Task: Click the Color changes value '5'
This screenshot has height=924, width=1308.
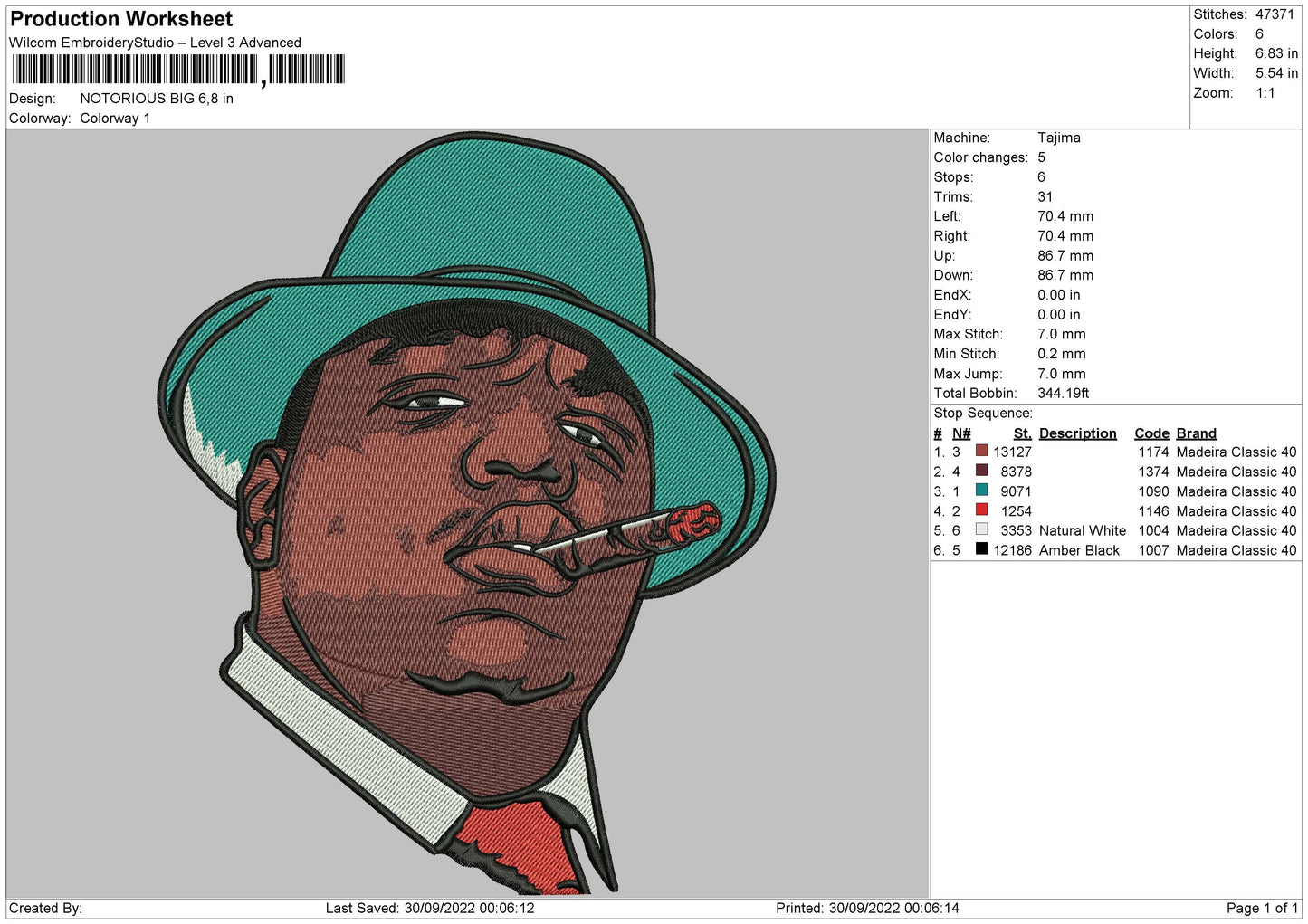Action: pos(1042,157)
